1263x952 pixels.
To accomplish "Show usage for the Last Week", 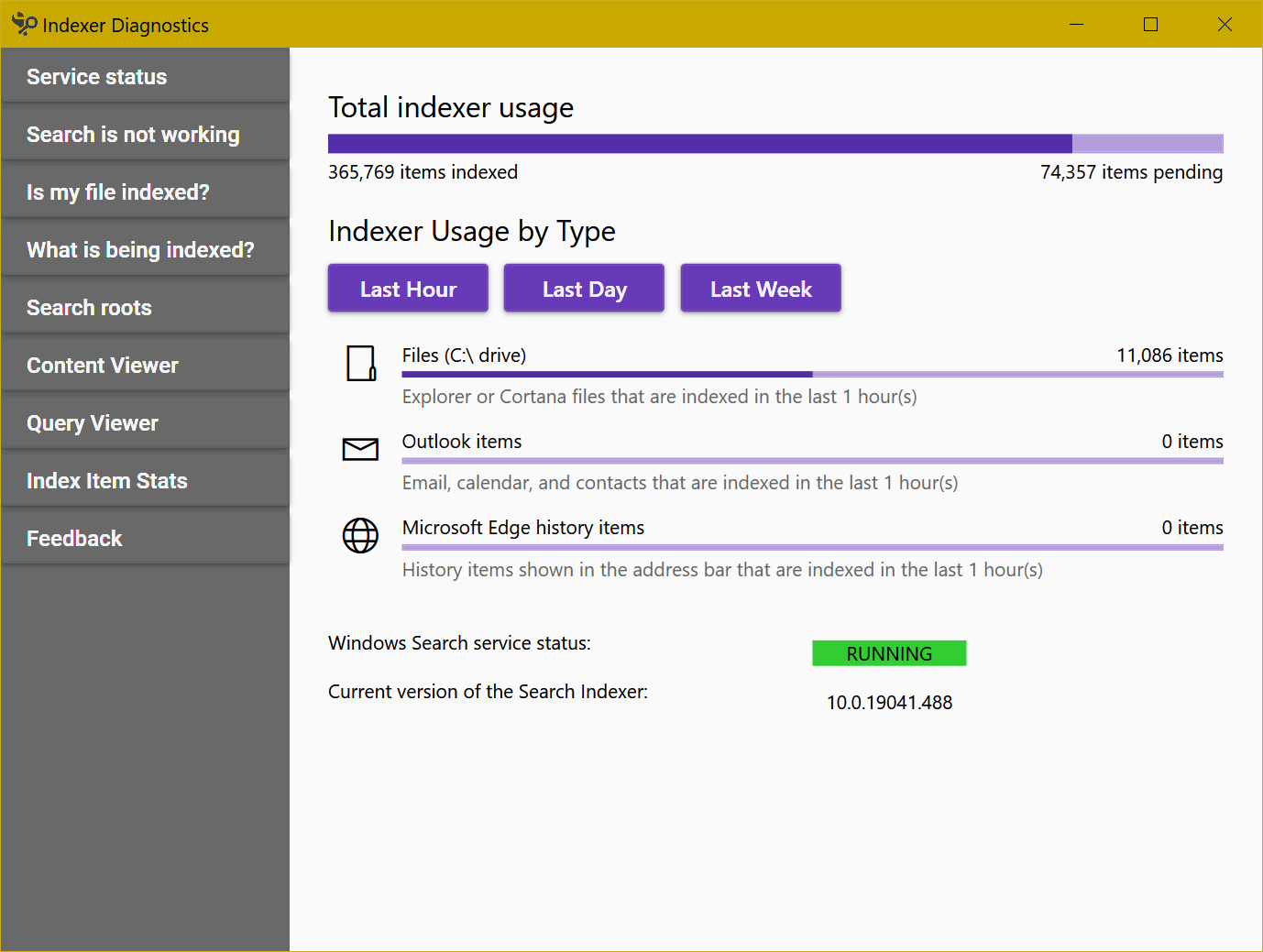I will (x=761, y=289).
